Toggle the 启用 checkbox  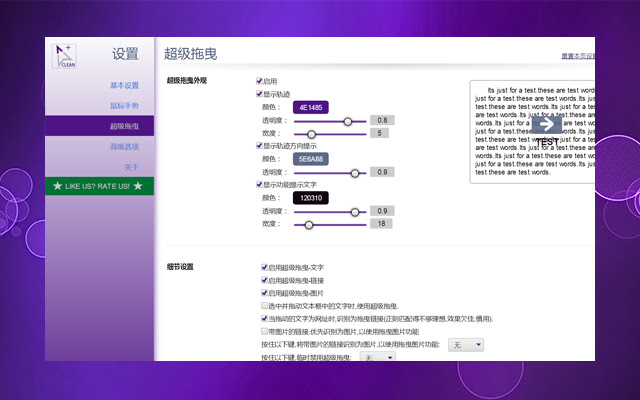pyautogui.click(x=260, y=81)
